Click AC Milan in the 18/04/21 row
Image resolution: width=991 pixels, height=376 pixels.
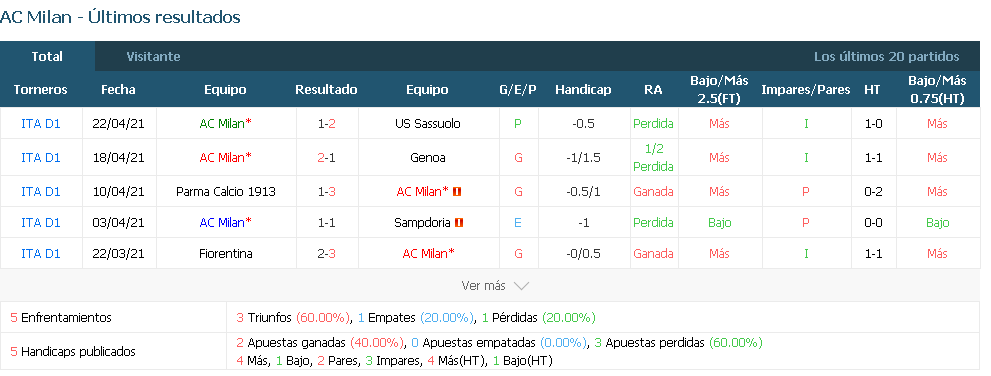226,157
